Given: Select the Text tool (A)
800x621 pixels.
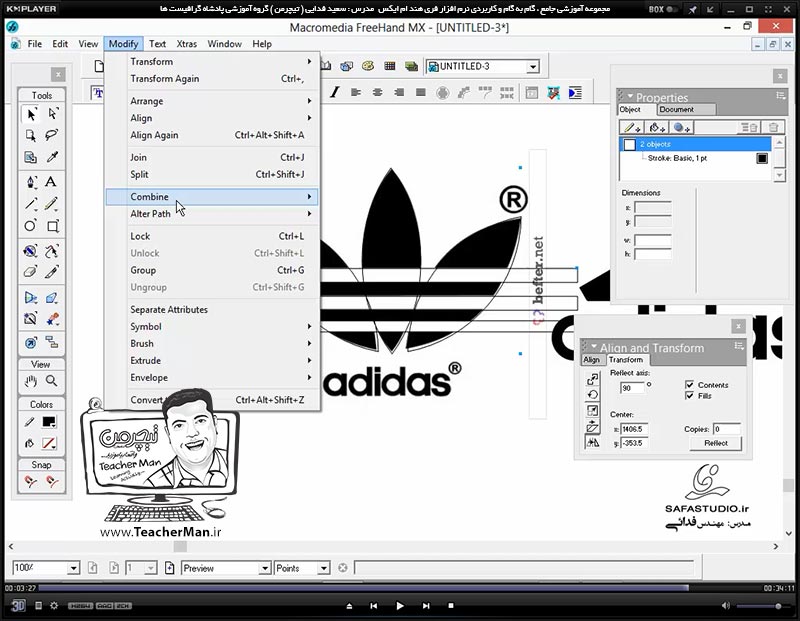Looking at the screenshot, I should point(51,182).
